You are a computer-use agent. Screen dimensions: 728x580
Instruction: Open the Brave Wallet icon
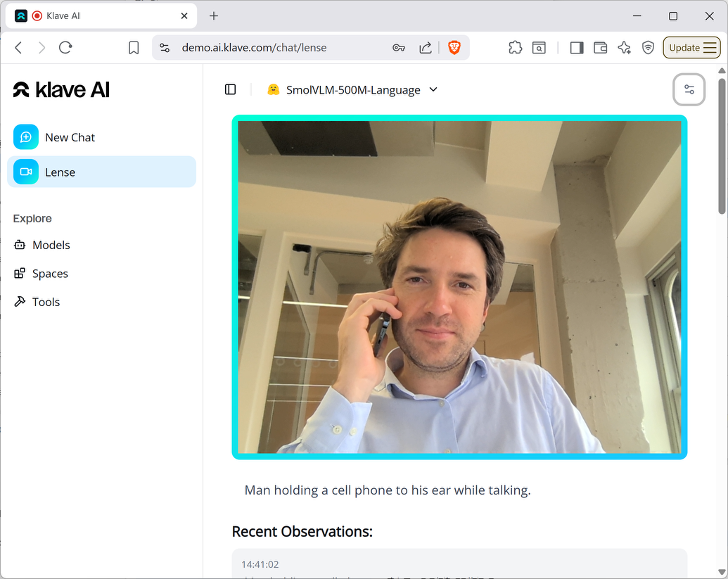(x=600, y=47)
